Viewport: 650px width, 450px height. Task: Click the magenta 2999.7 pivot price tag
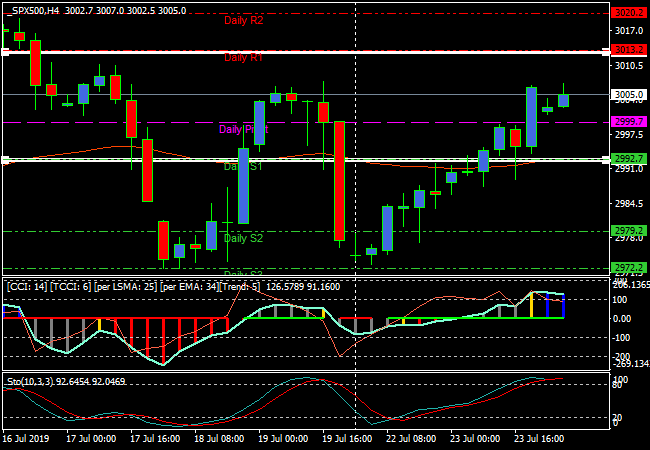629,122
